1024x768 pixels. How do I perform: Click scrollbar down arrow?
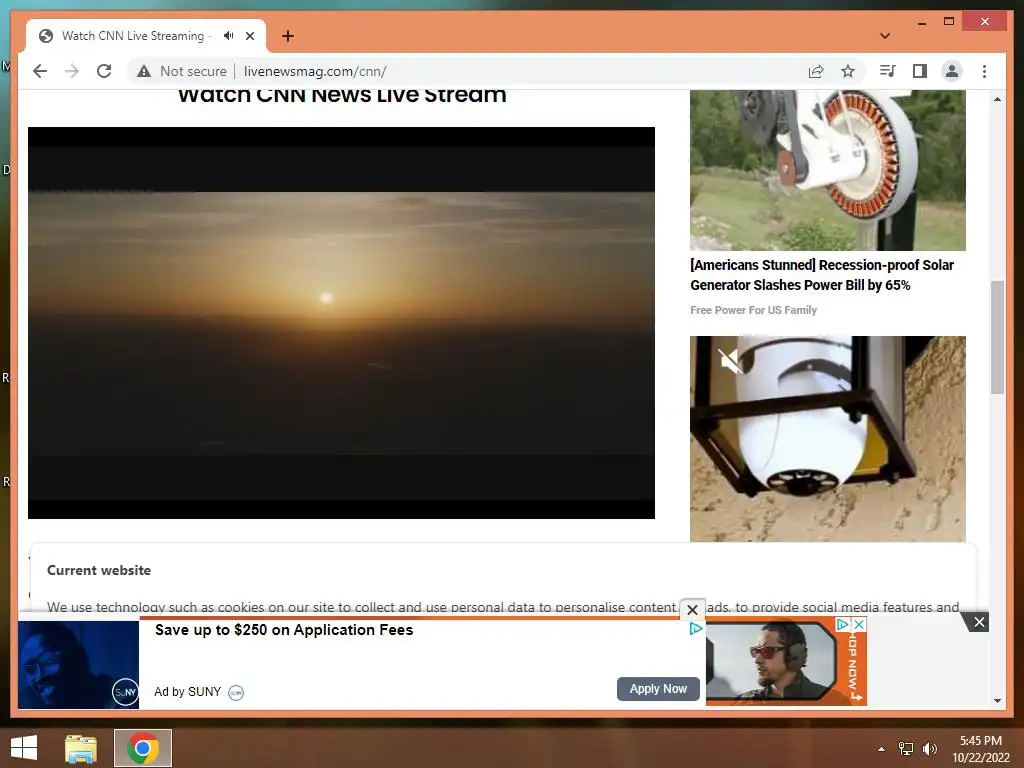point(997,701)
